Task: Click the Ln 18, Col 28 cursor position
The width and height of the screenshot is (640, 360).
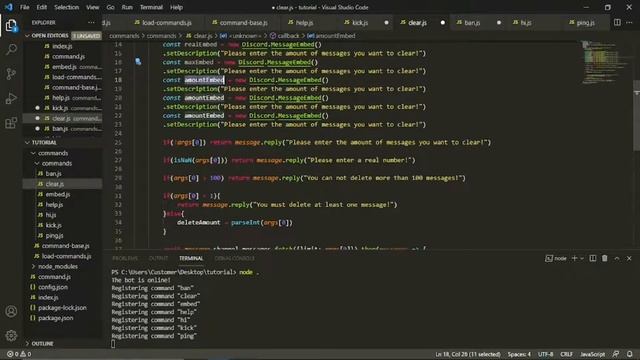Action: (x=468, y=354)
